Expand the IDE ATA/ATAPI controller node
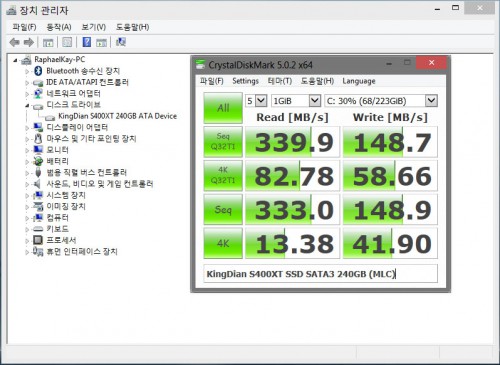Screen dimensions: 500x365 point(27,82)
